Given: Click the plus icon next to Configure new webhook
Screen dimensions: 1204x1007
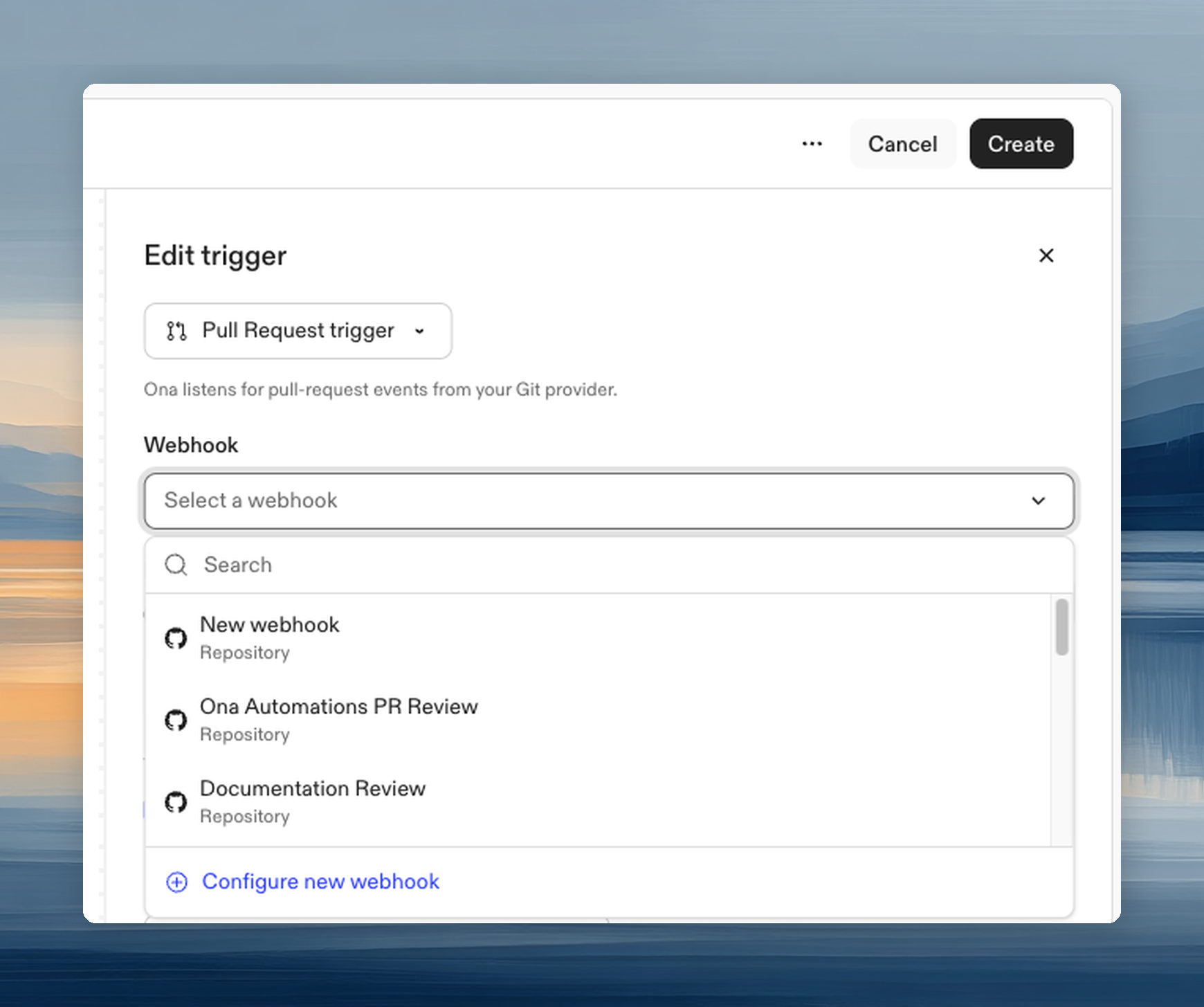Looking at the screenshot, I should tap(176, 882).
